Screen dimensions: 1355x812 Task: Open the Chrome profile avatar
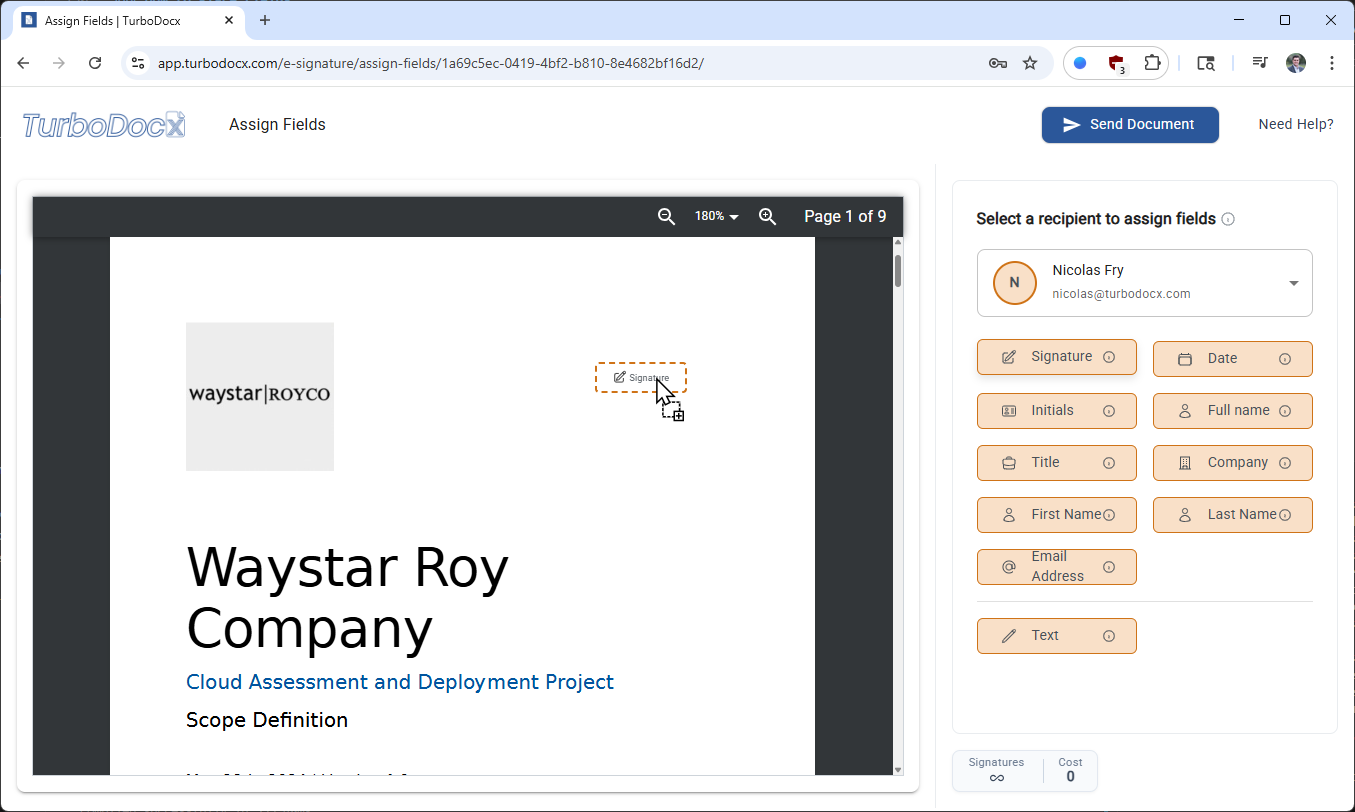[x=1296, y=63]
